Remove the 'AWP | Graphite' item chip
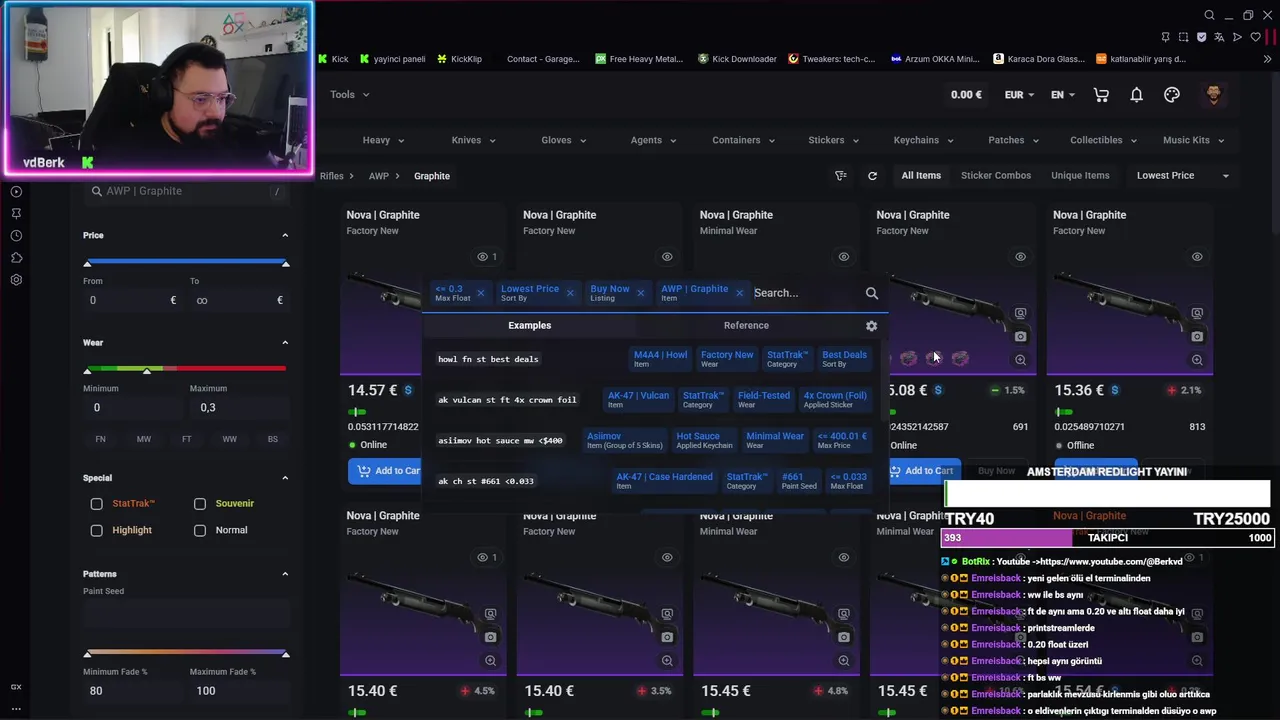The image size is (1280, 720). (x=739, y=293)
